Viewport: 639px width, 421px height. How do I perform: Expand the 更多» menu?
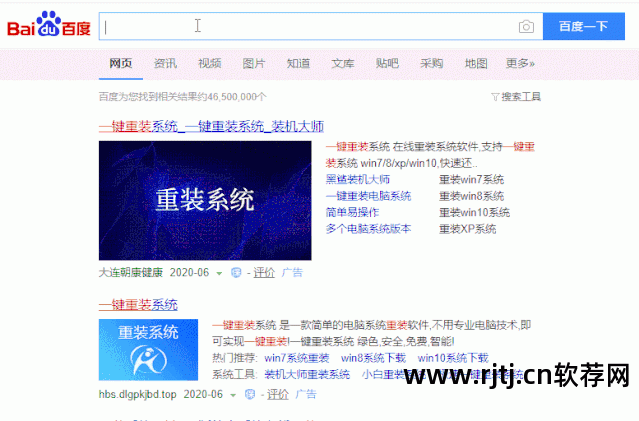click(x=520, y=64)
